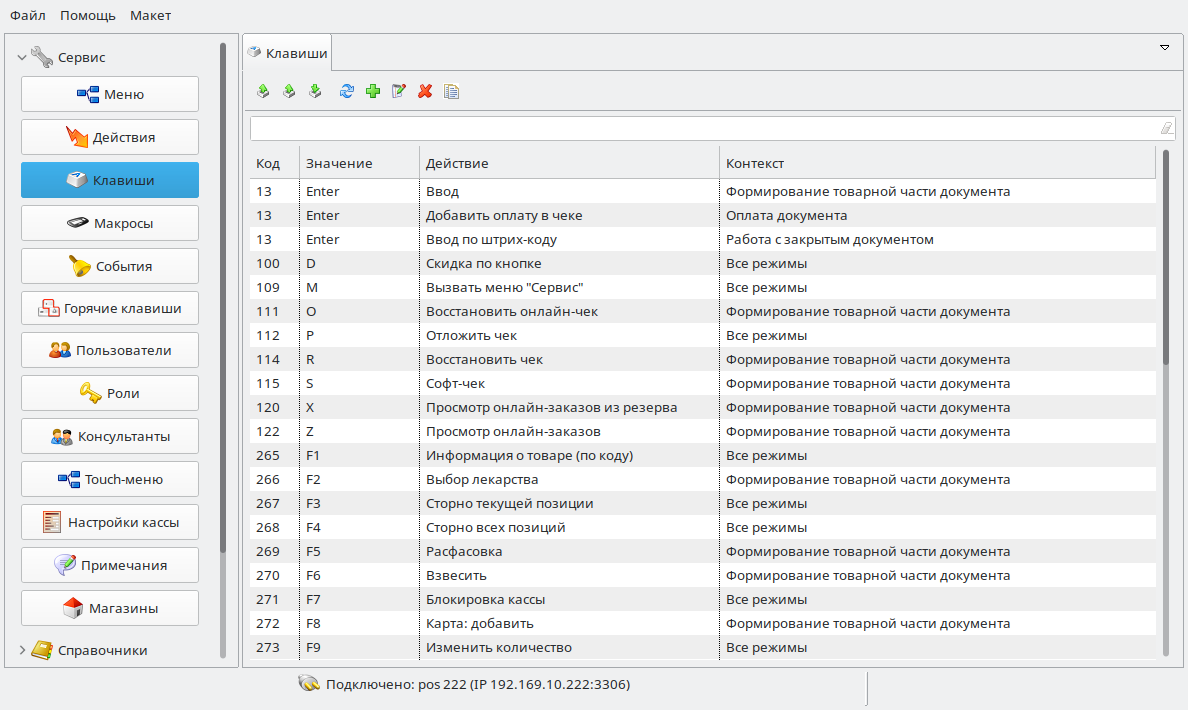The image size is (1188, 710).
Task: Edit the selected key using the pencil icon
Action: coord(399,92)
